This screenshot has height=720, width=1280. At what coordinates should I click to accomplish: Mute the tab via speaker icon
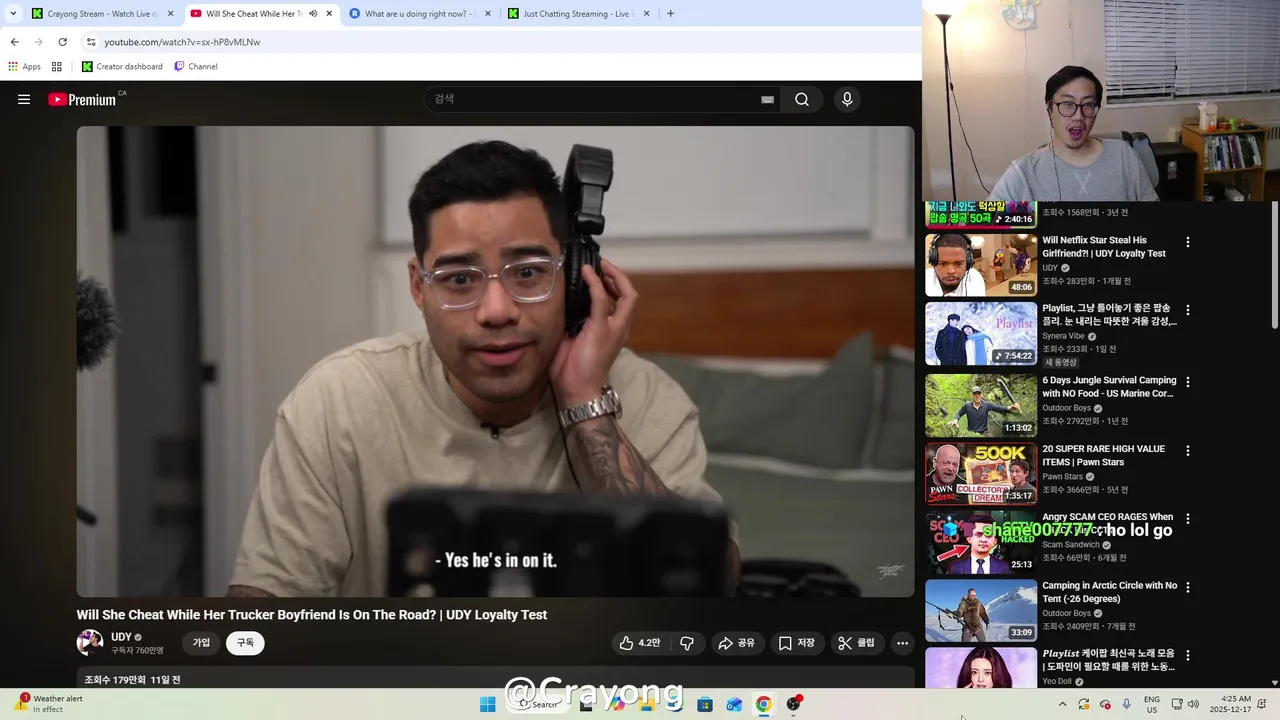tap(313, 13)
